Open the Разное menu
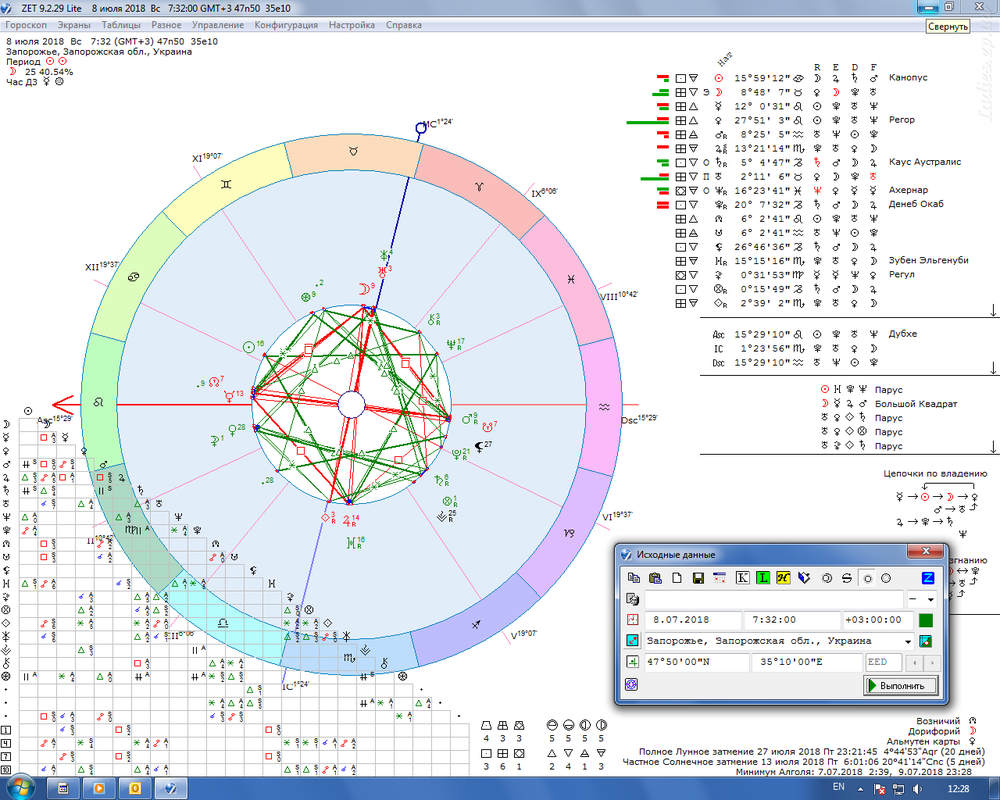This screenshot has height=800, width=1000. (x=166, y=25)
